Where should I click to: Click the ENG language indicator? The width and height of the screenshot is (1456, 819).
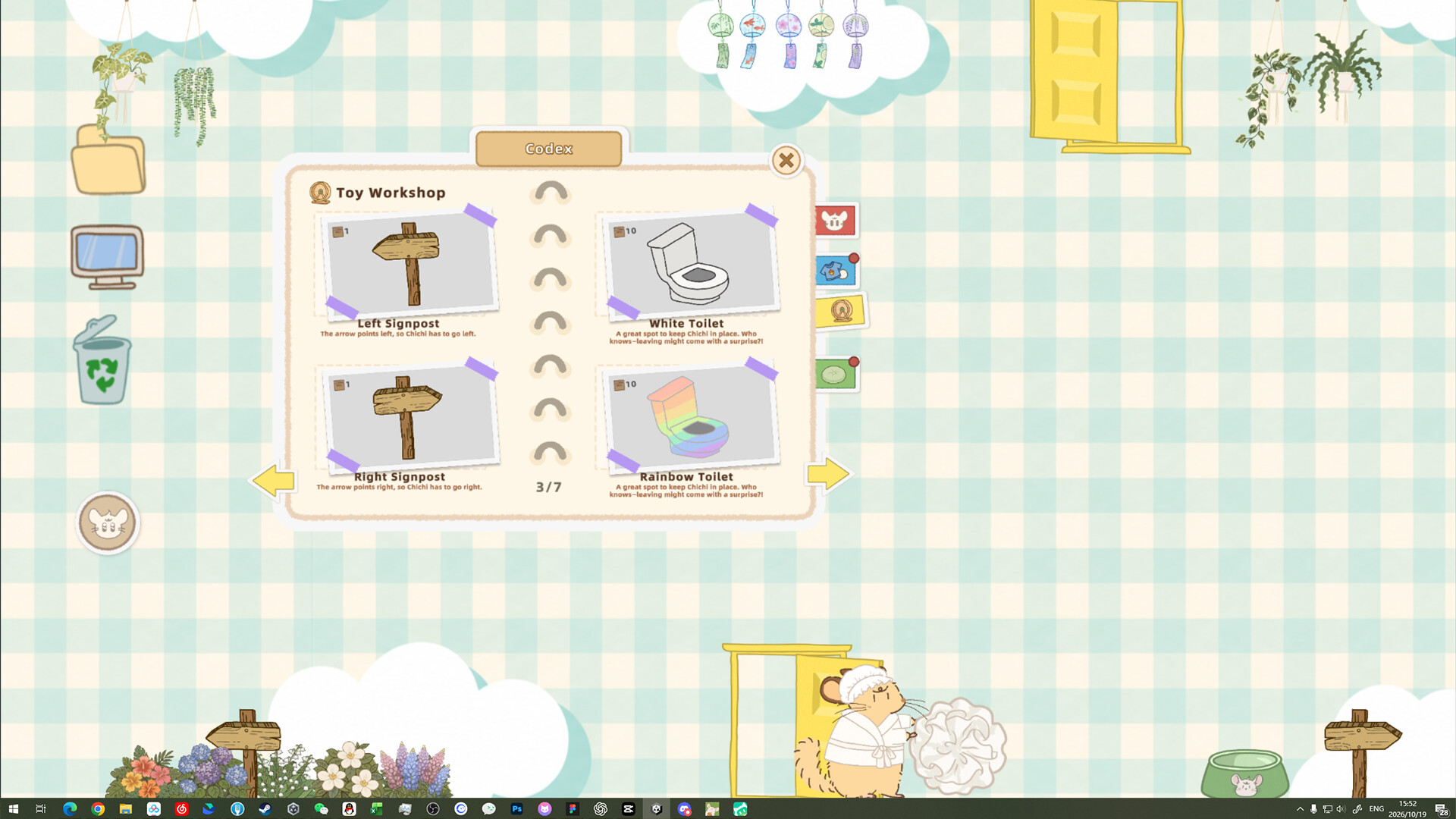[x=1376, y=809]
